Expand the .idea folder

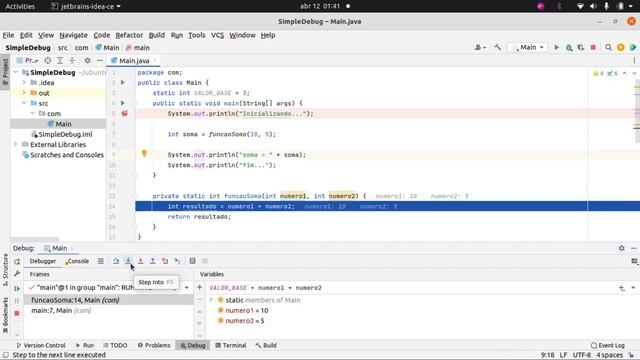(x=24, y=82)
